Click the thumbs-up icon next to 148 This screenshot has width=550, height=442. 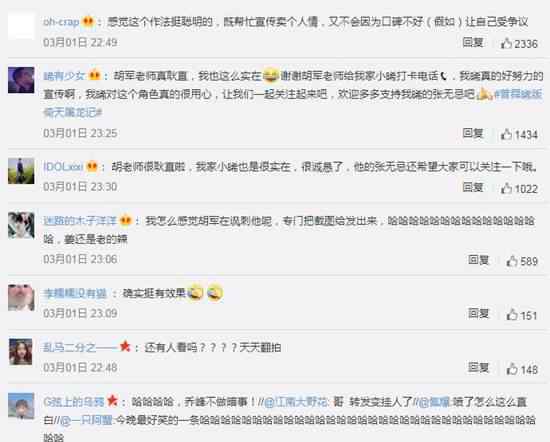512,369
